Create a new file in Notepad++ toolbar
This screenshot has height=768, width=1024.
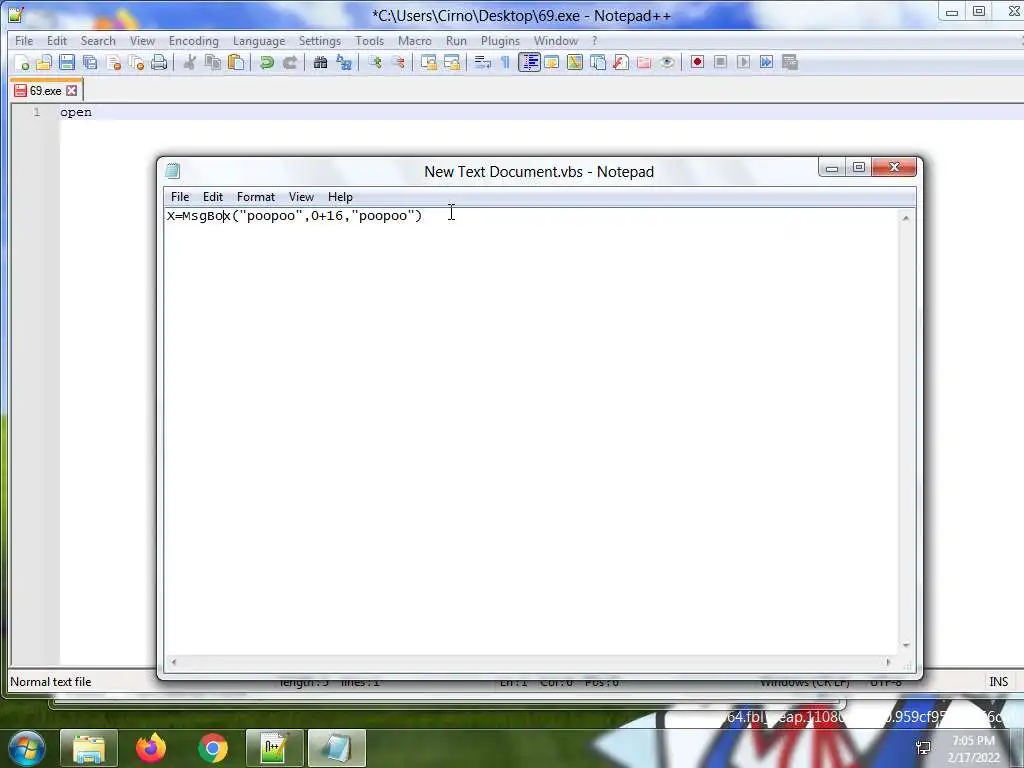[x=22, y=63]
